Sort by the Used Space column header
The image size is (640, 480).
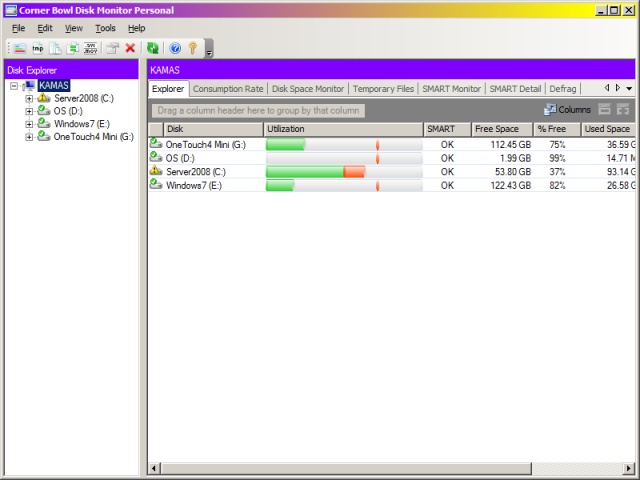pyautogui.click(x=608, y=129)
